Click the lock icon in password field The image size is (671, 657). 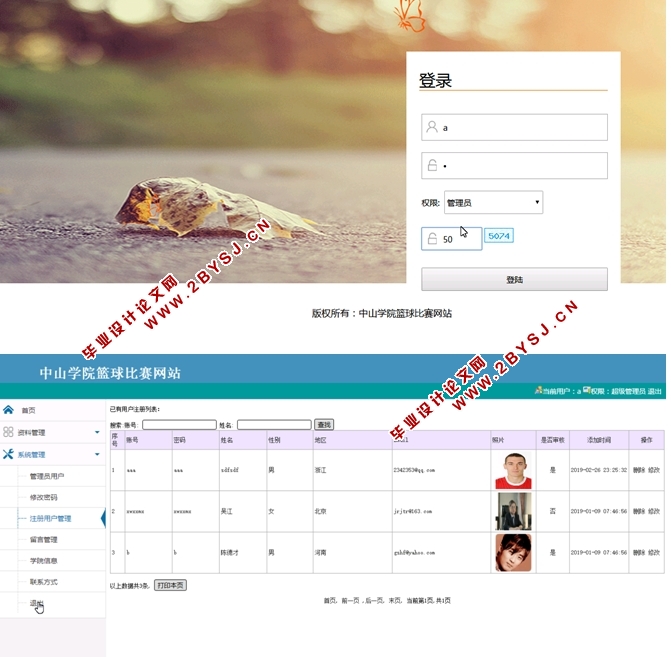[432, 165]
